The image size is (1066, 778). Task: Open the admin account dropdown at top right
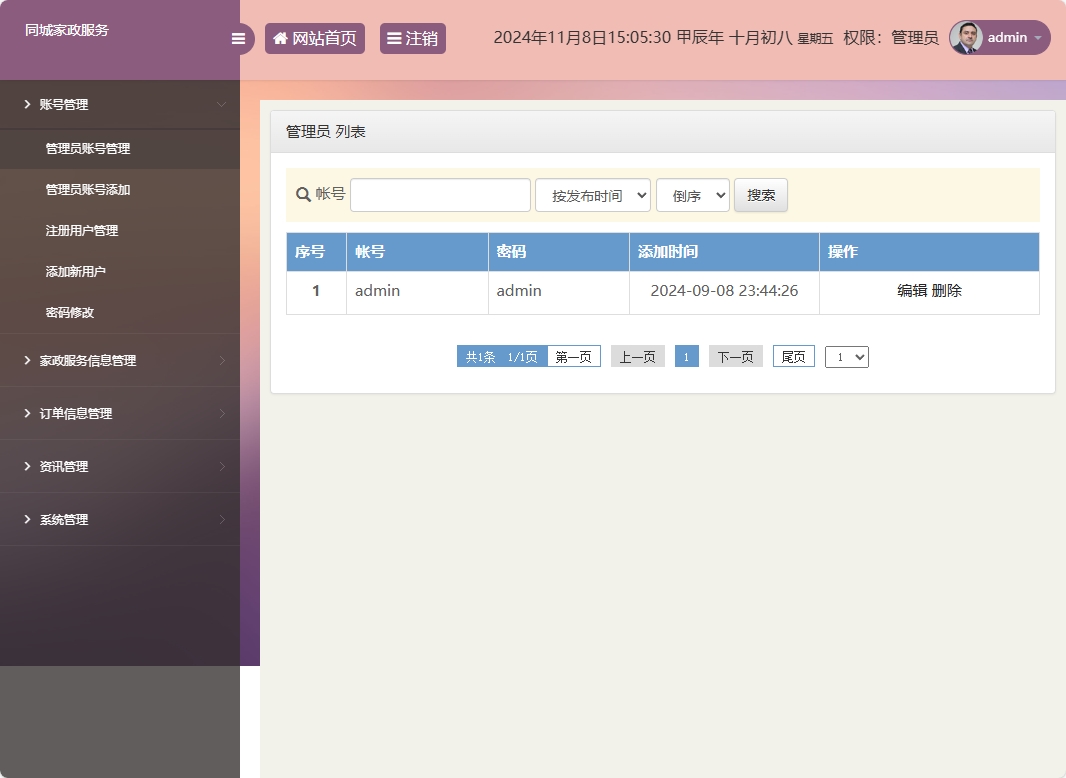pos(1038,38)
